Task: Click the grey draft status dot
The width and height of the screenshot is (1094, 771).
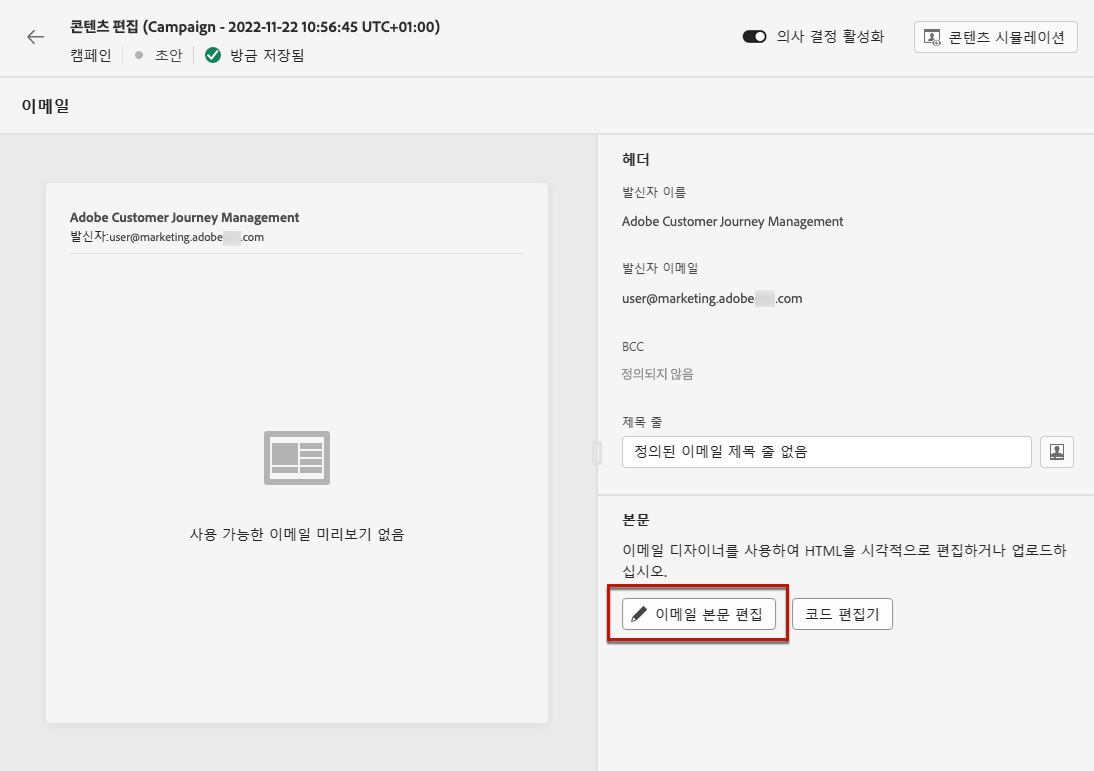Action: coord(139,55)
